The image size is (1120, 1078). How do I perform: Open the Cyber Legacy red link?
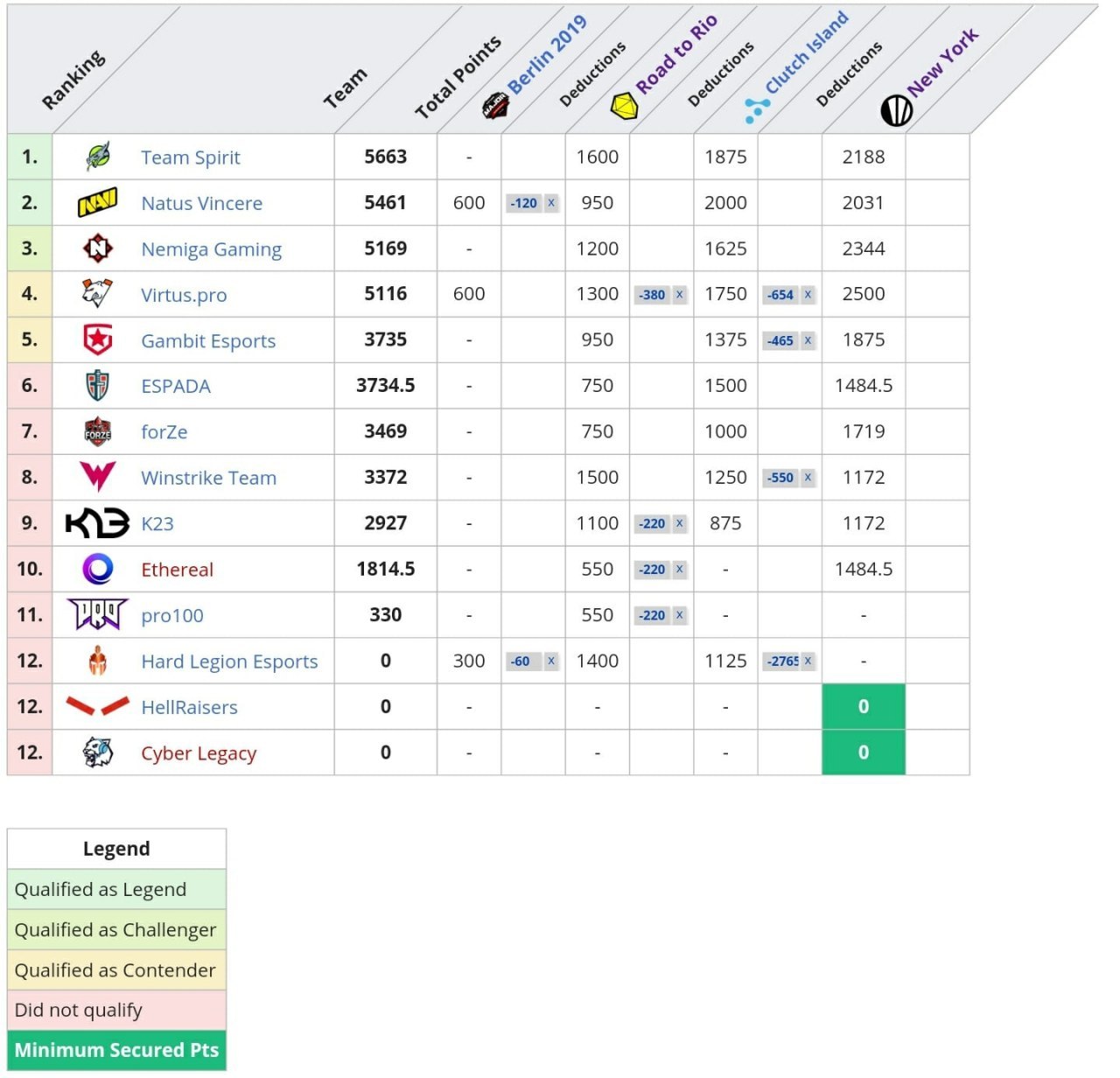(x=199, y=753)
